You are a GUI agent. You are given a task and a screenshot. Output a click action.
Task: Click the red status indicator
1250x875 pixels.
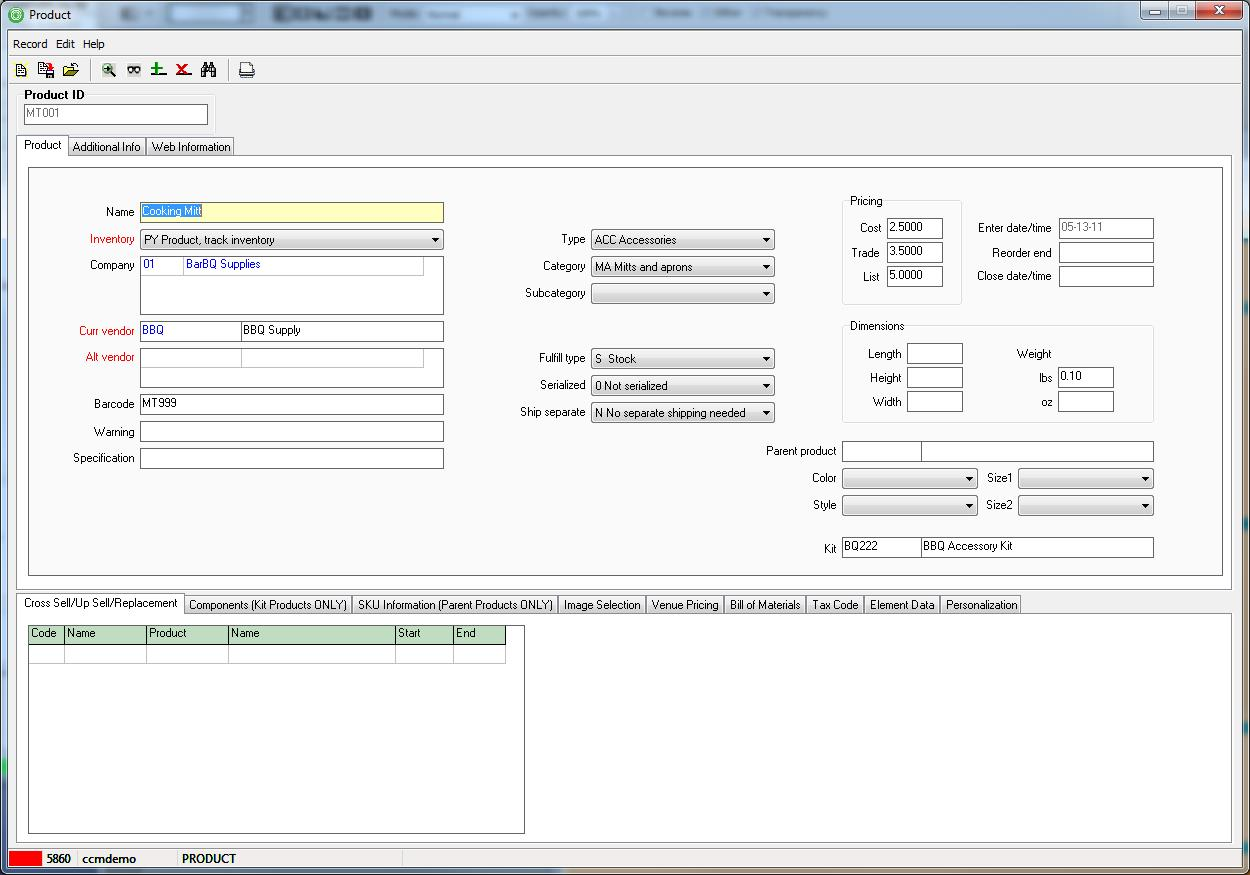click(26, 859)
